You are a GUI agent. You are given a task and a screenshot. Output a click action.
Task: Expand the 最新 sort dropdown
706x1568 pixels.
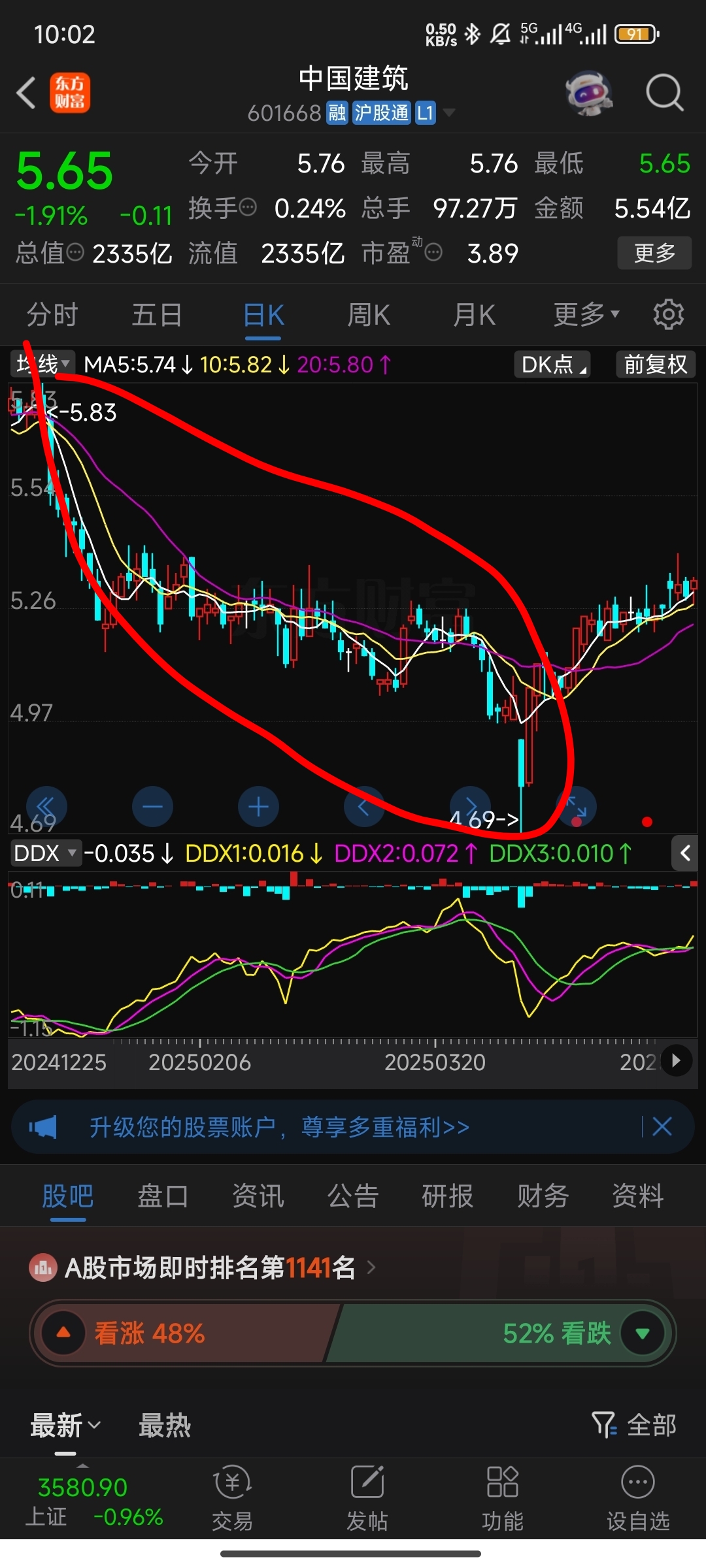pos(65,1425)
